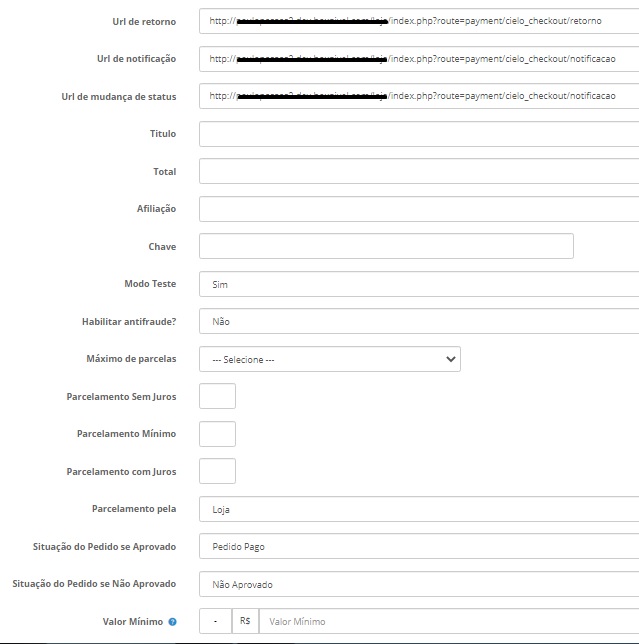Image resolution: width=639 pixels, height=644 pixels.
Task: Click into the Afiliação text box
Action: click(418, 209)
